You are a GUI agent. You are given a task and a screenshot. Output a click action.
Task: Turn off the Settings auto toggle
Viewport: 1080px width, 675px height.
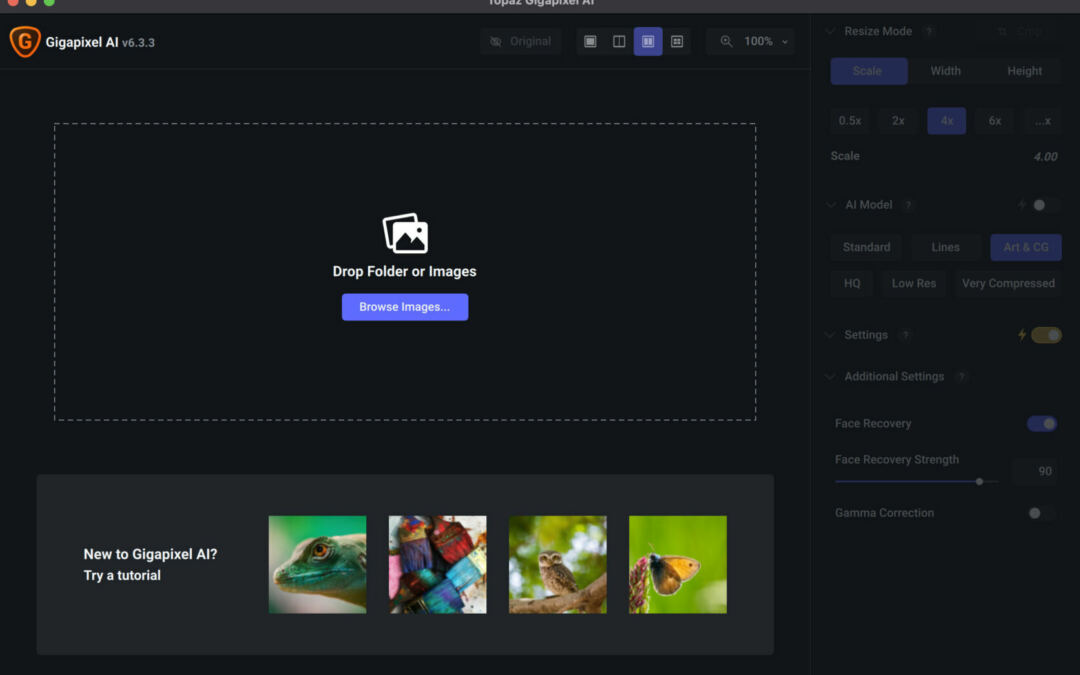point(1046,335)
